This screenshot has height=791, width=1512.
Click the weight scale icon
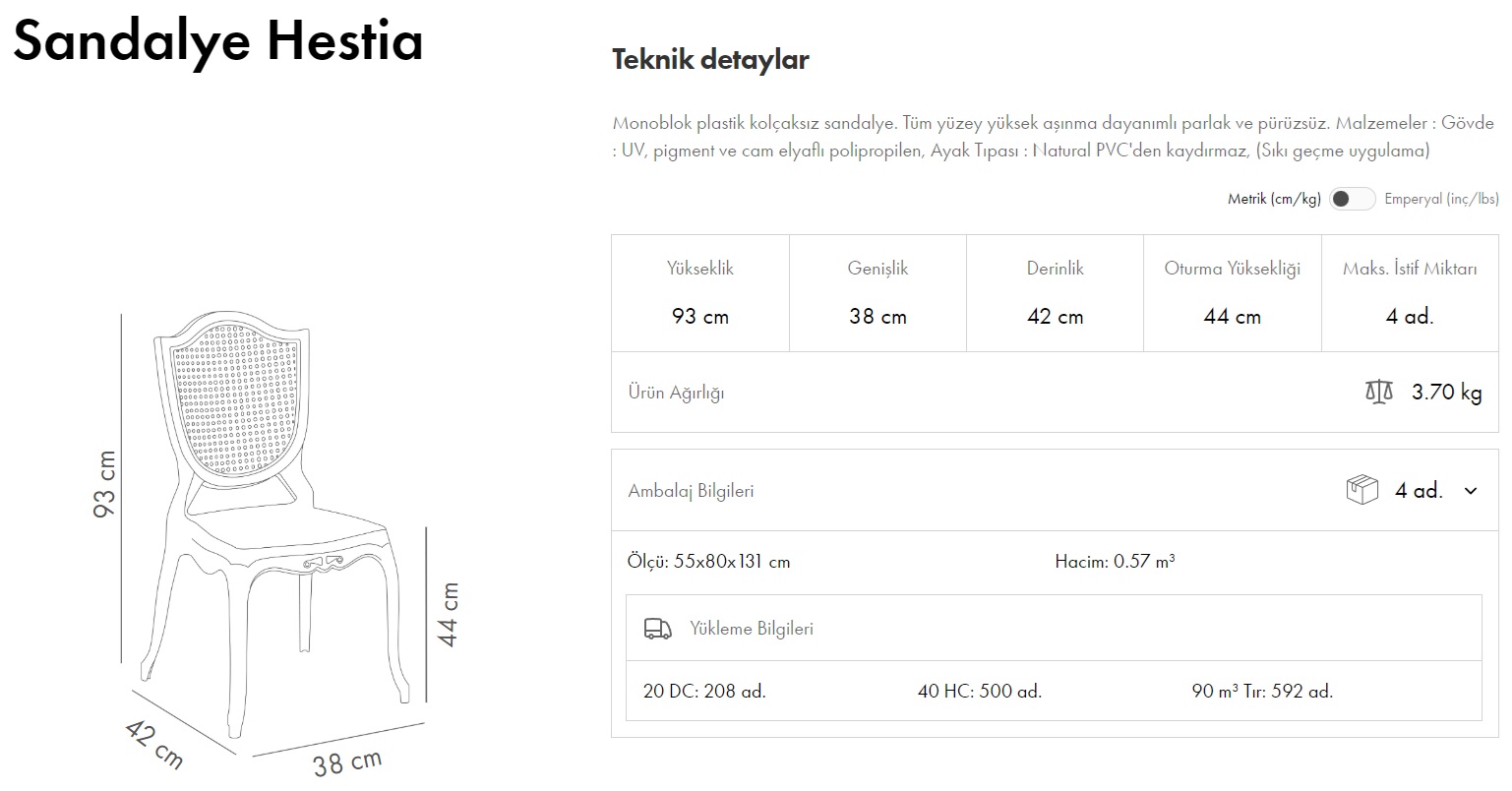[1379, 393]
